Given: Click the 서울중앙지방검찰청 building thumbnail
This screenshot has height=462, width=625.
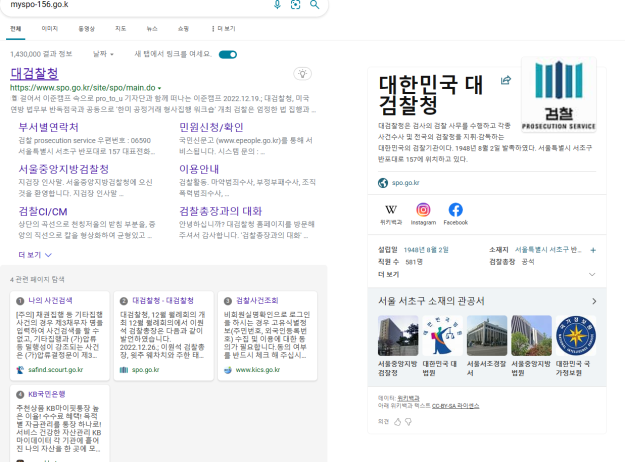Looking at the screenshot, I should tap(398, 336).
